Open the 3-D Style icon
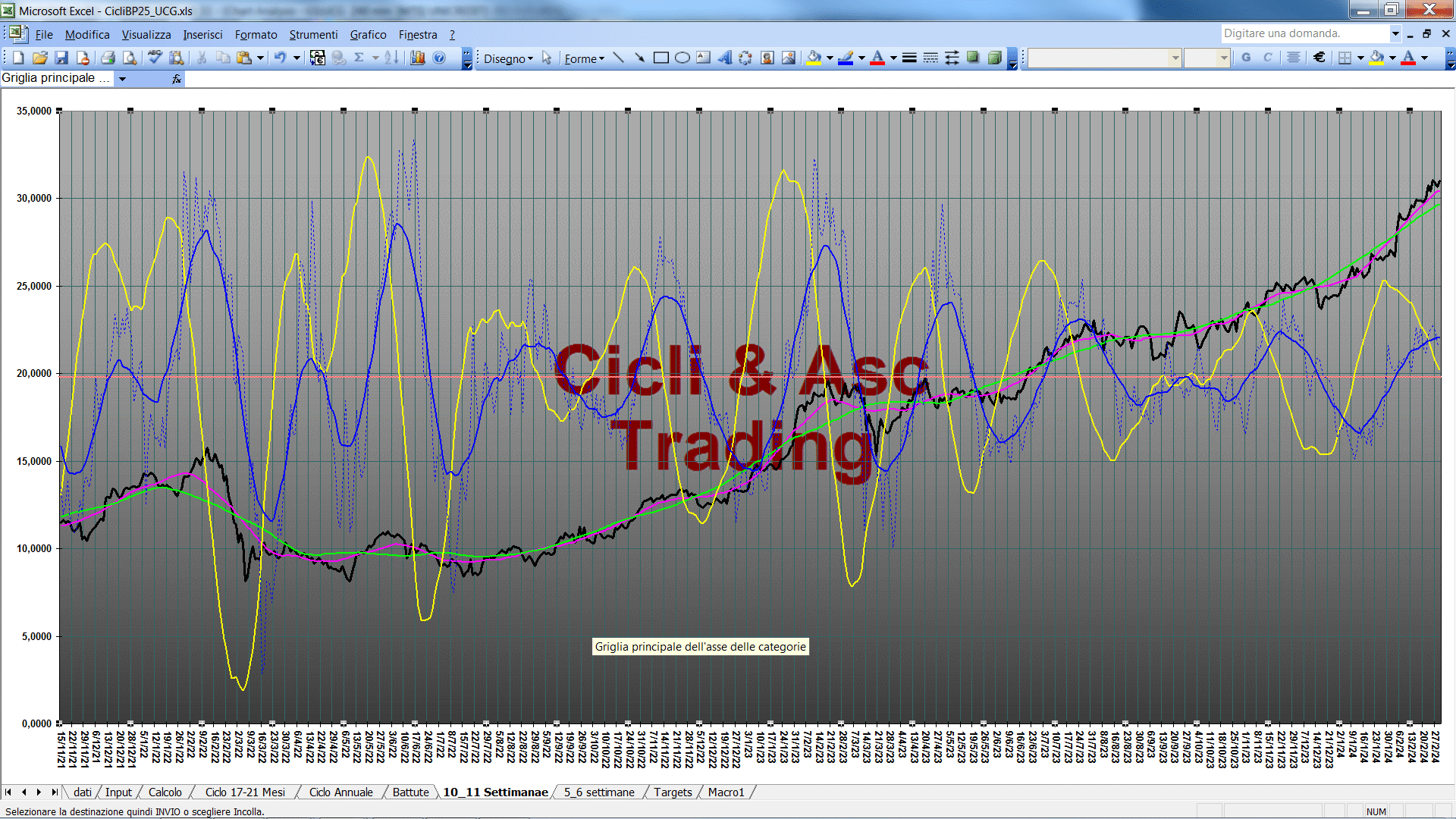This screenshot has height=819, width=1456. point(994,58)
